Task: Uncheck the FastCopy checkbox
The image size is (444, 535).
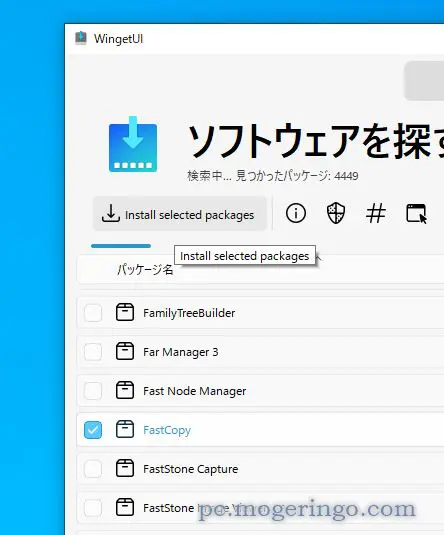Action: 93,430
